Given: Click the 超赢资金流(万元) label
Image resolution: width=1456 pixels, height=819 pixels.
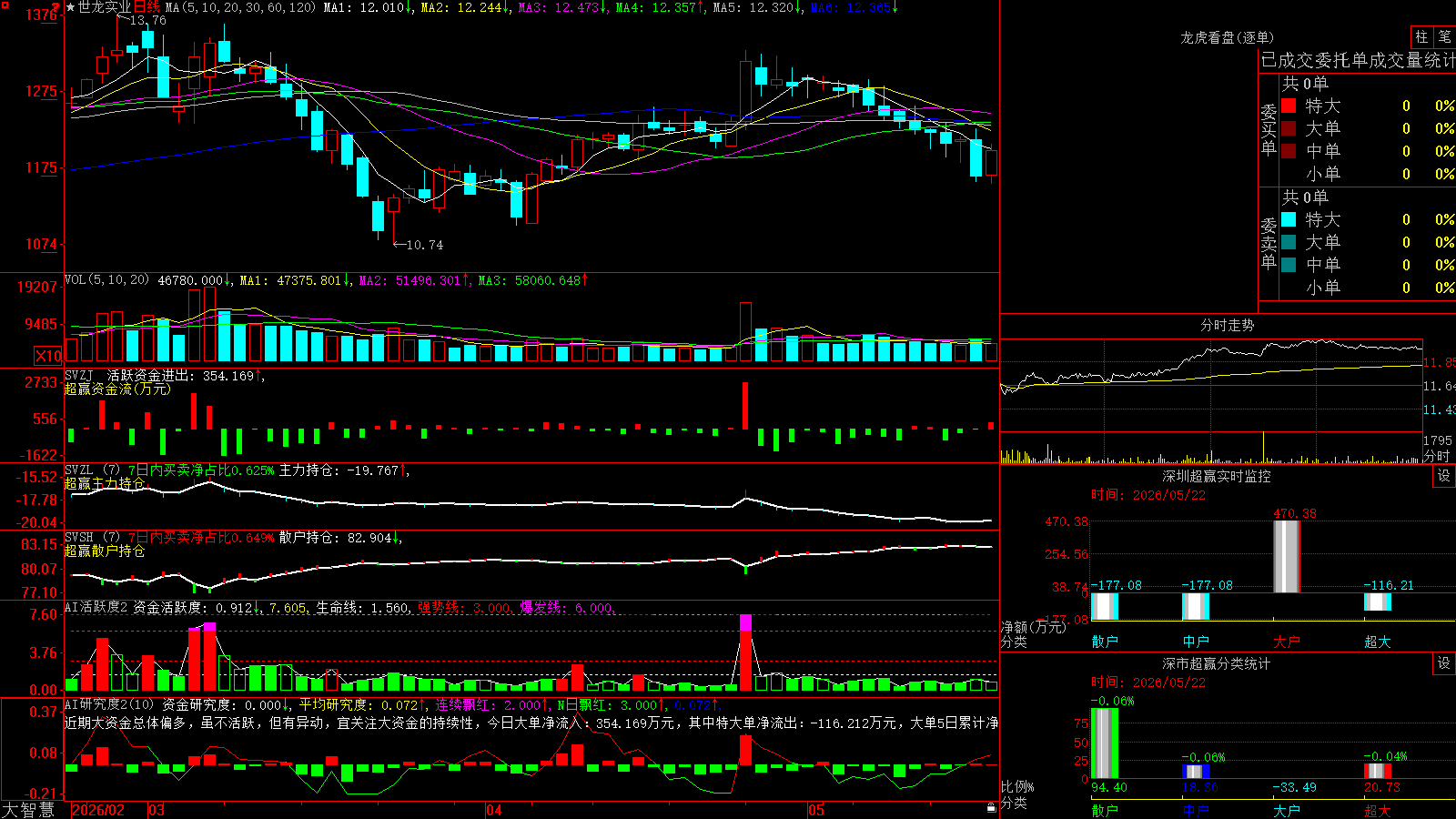Looking at the screenshot, I should tap(117, 389).
